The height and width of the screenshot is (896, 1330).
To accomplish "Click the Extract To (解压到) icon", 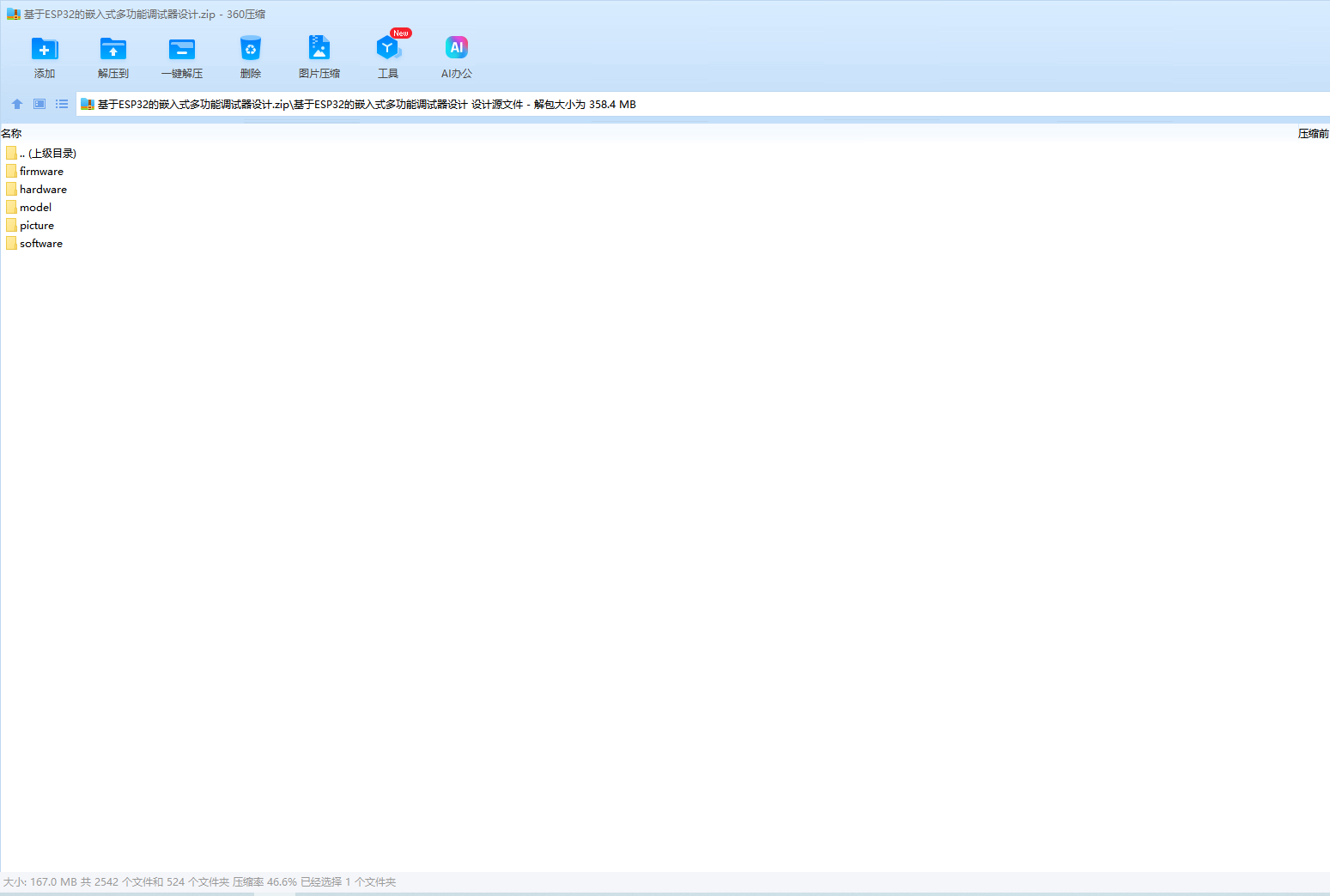I will (x=113, y=50).
